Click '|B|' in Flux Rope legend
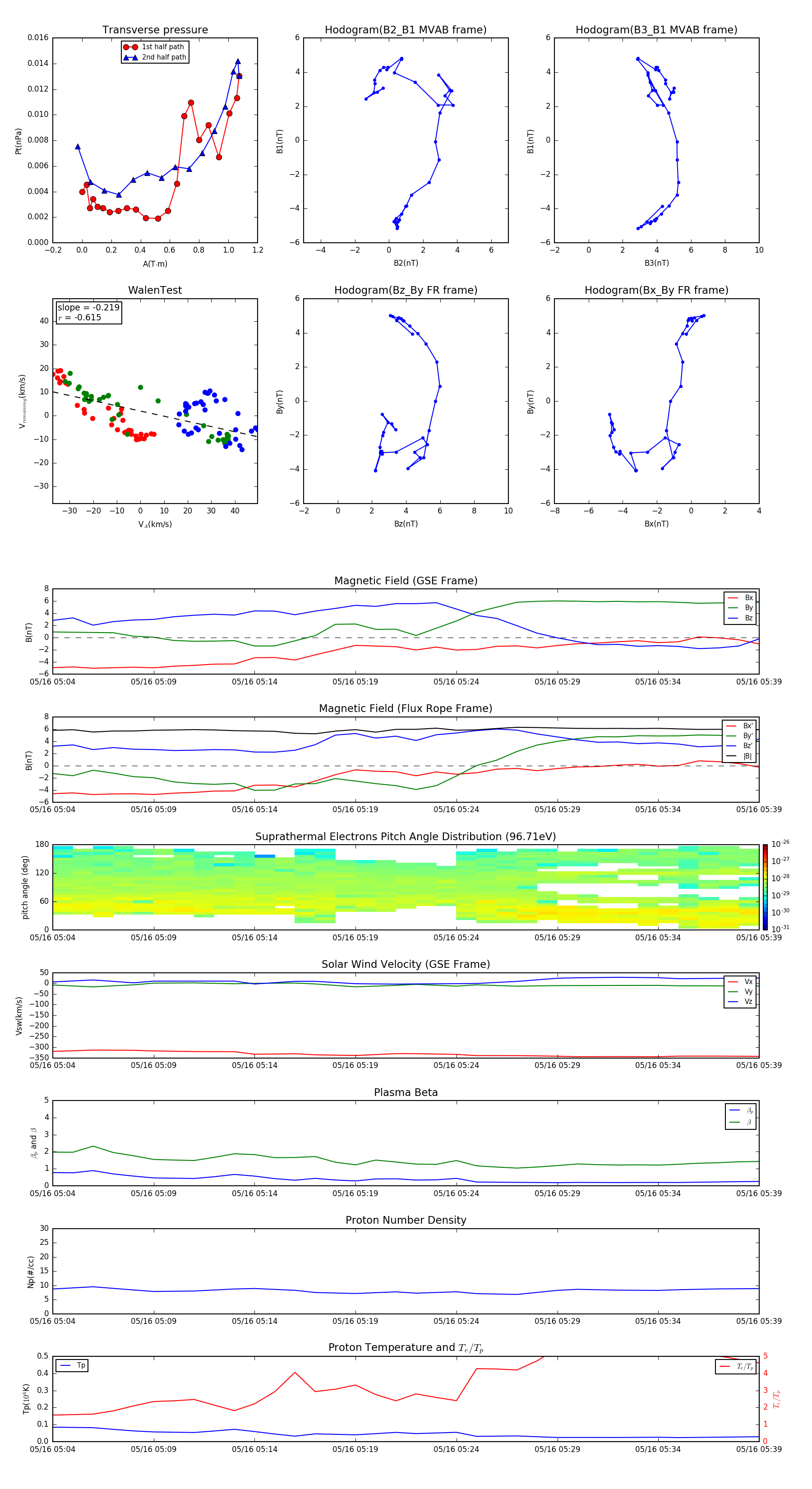The image size is (812, 1489). pyautogui.click(x=747, y=756)
